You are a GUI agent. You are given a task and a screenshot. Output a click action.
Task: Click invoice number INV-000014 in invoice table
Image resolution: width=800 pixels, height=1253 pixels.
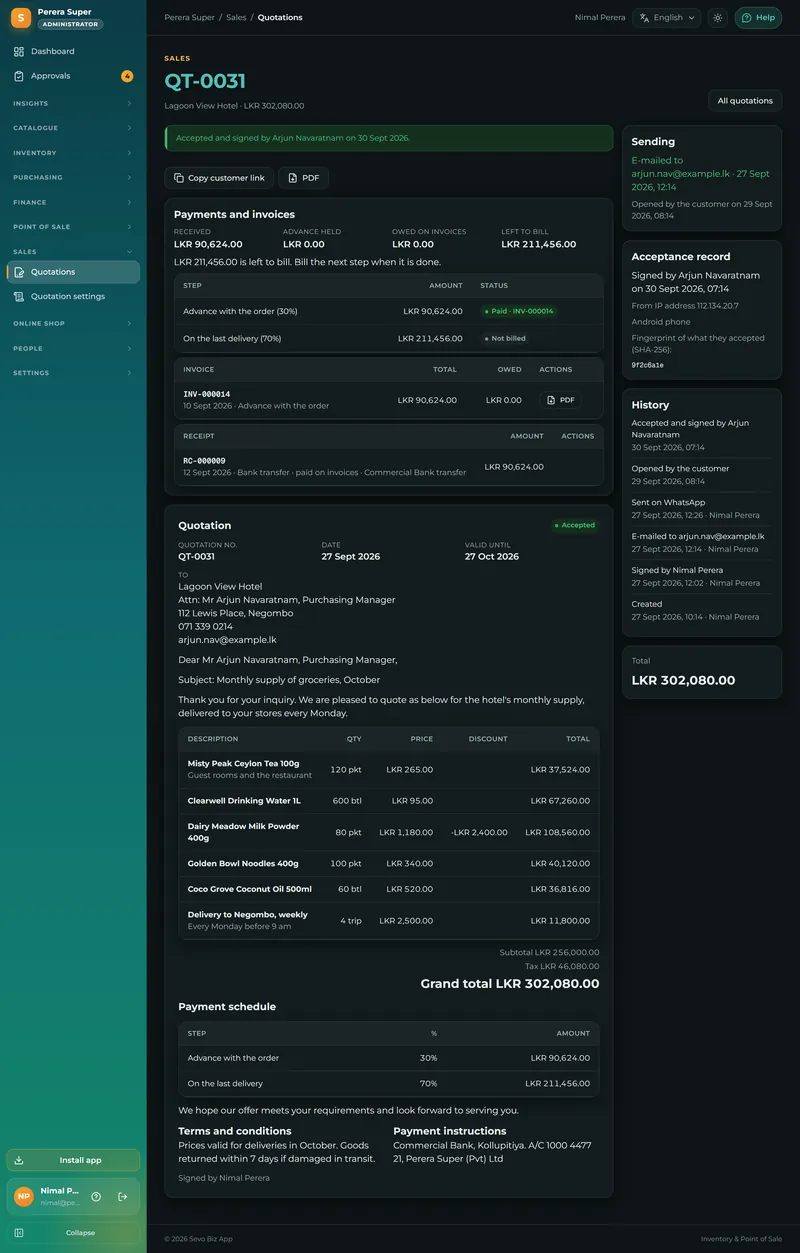pos(206,394)
